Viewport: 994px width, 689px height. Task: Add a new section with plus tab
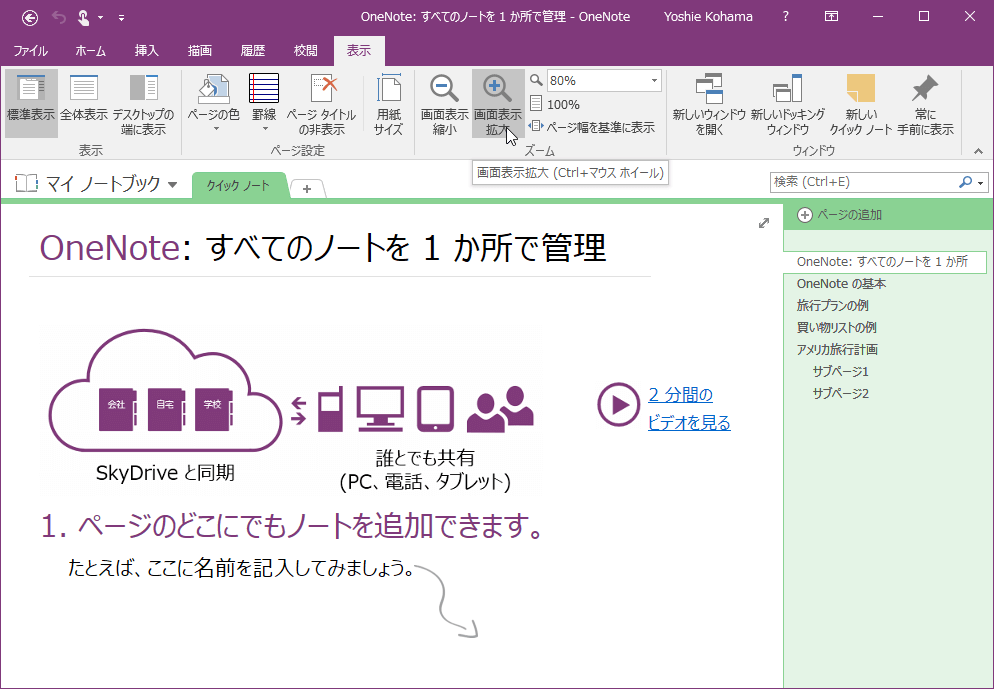click(307, 188)
